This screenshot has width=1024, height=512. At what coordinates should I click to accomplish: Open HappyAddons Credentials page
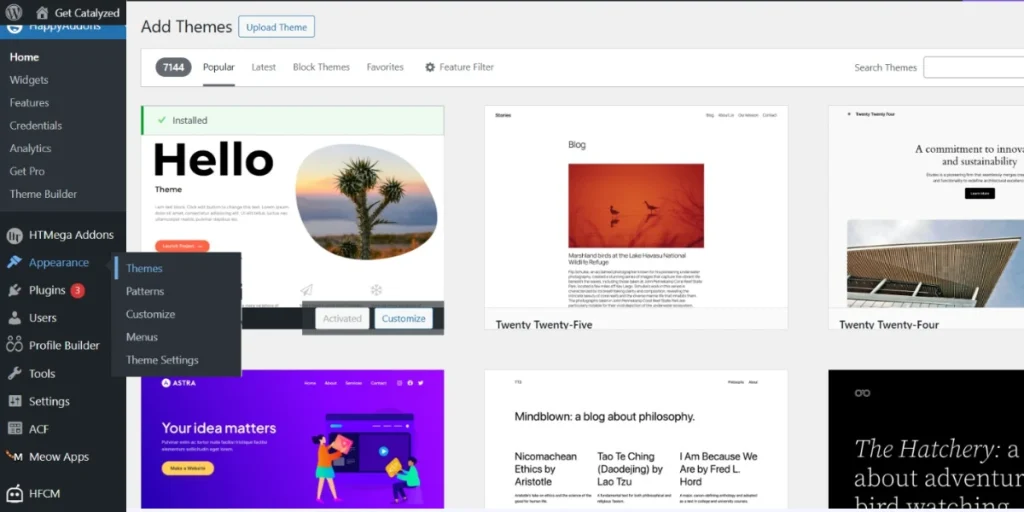(x=36, y=125)
